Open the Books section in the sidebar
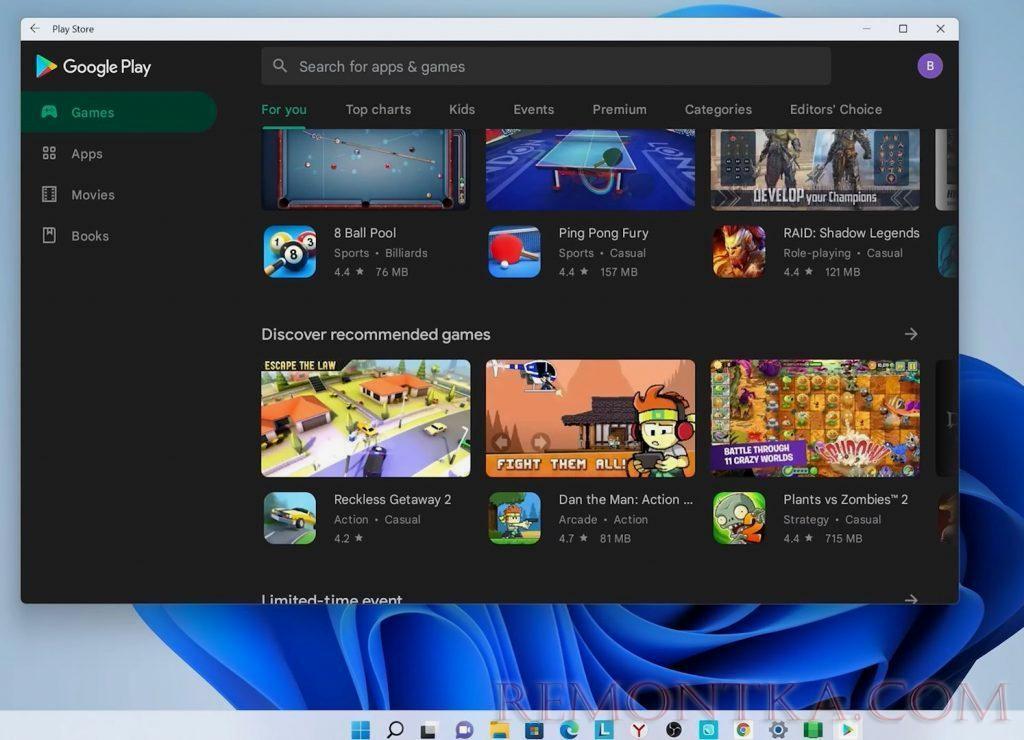Image resolution: width=1024 pixels, height=740 pixels. pos(90,235)
